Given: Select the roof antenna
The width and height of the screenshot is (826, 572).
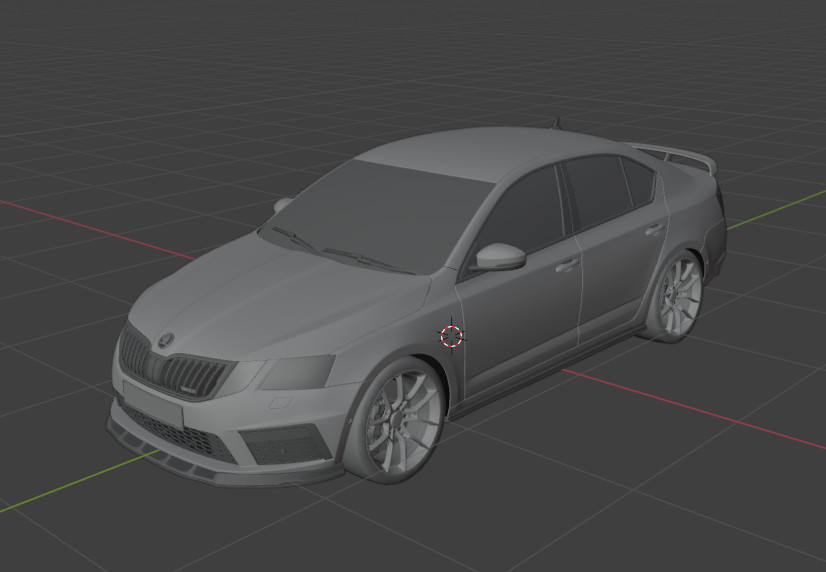Looking at the screenshot, I should [556, 123].
